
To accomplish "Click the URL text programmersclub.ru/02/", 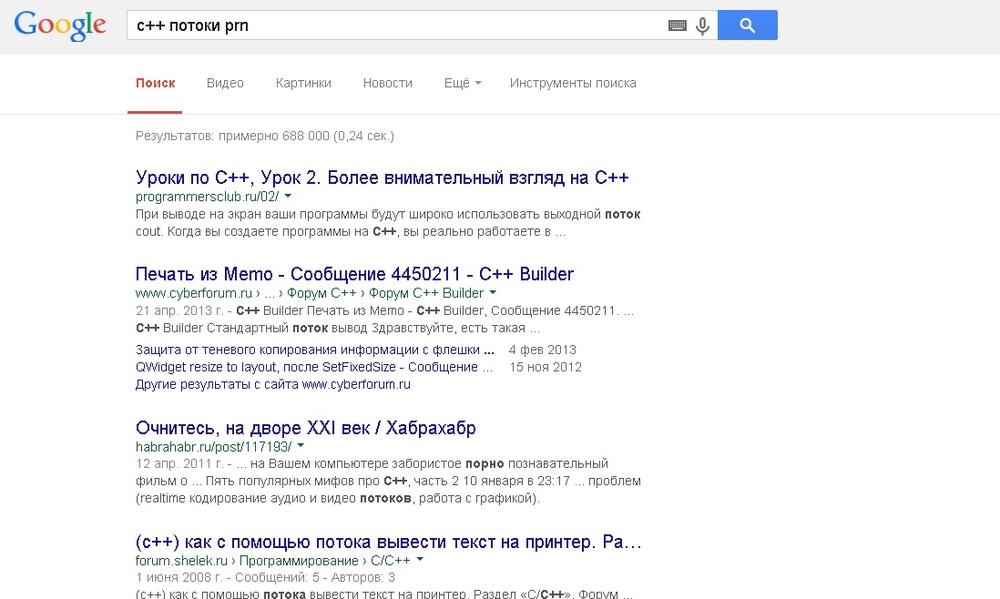I will [x=207, y=196].
